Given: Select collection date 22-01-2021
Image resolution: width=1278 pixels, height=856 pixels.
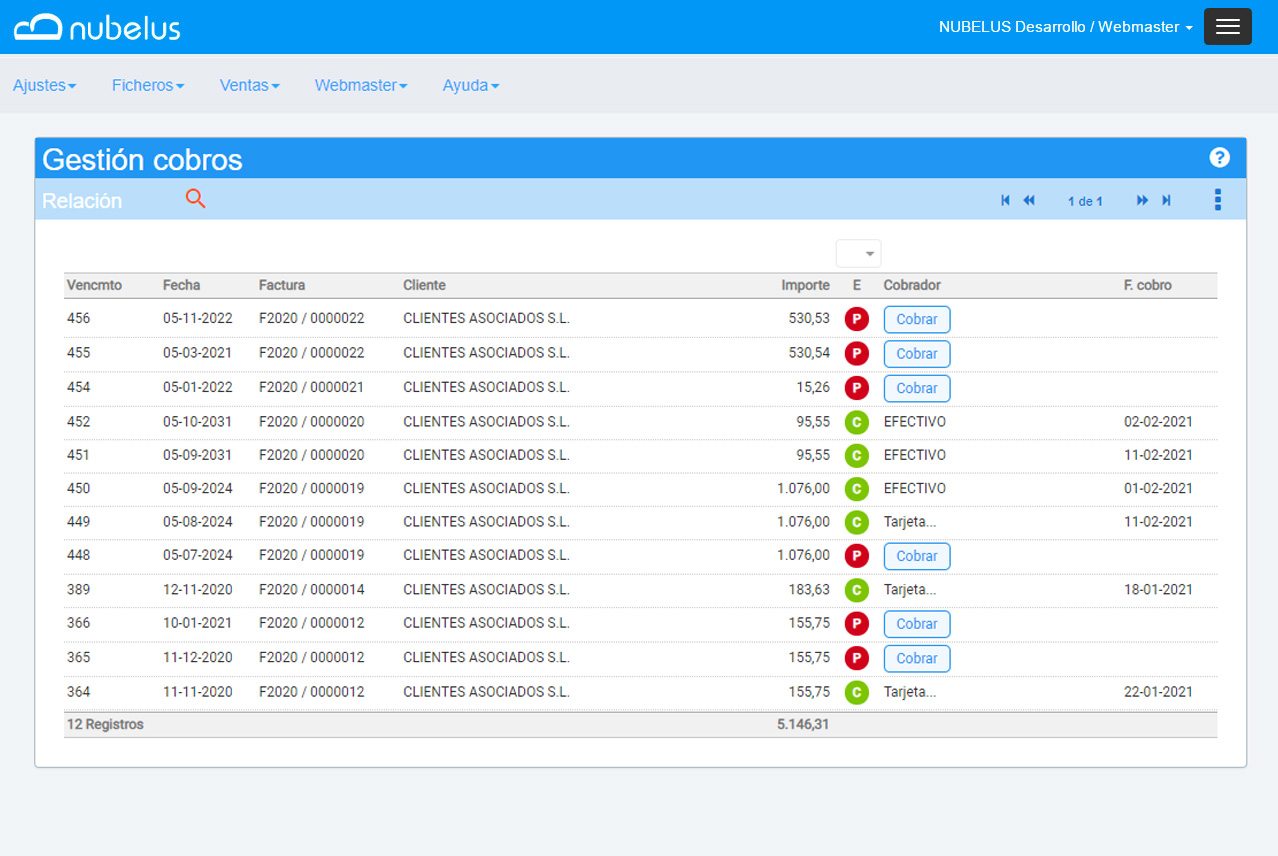Looking at the screenshot, I should [1158, 692].
